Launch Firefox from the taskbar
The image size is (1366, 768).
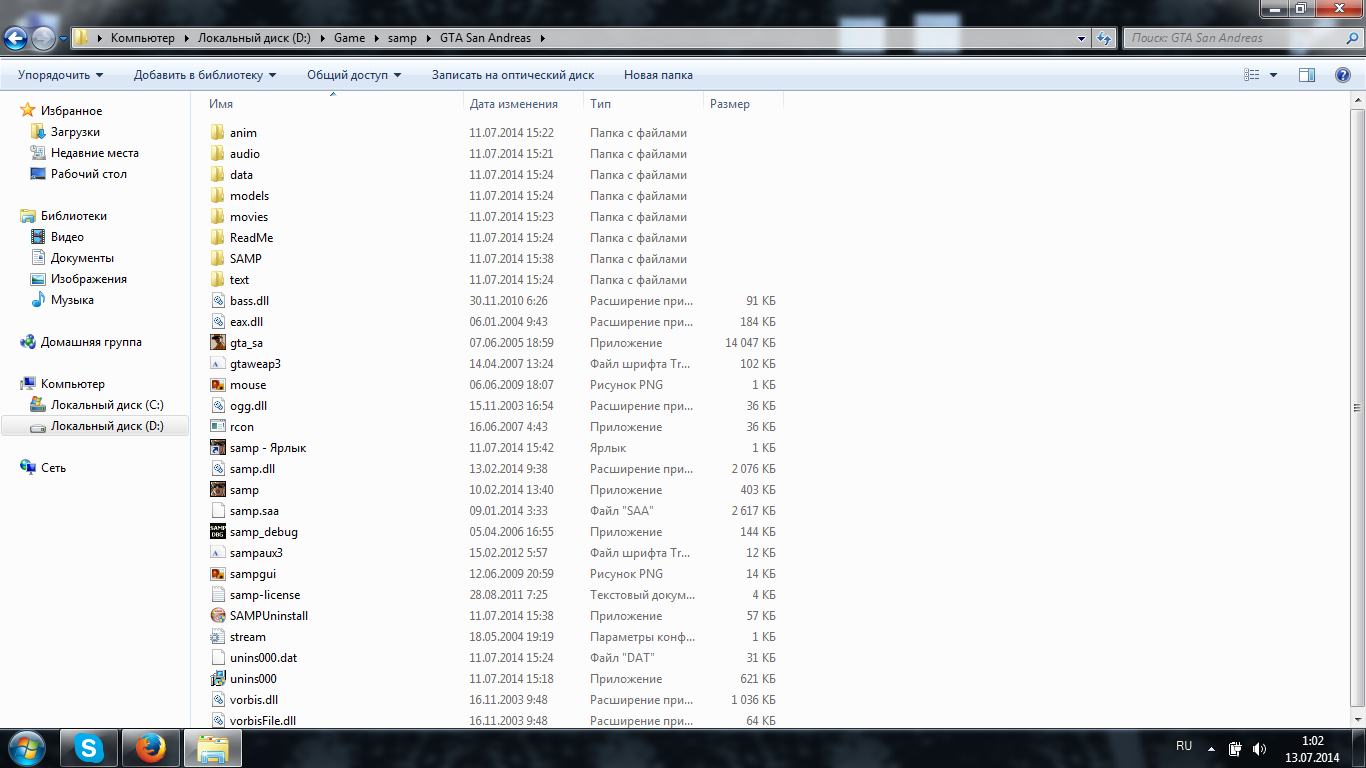coord(151,748)
